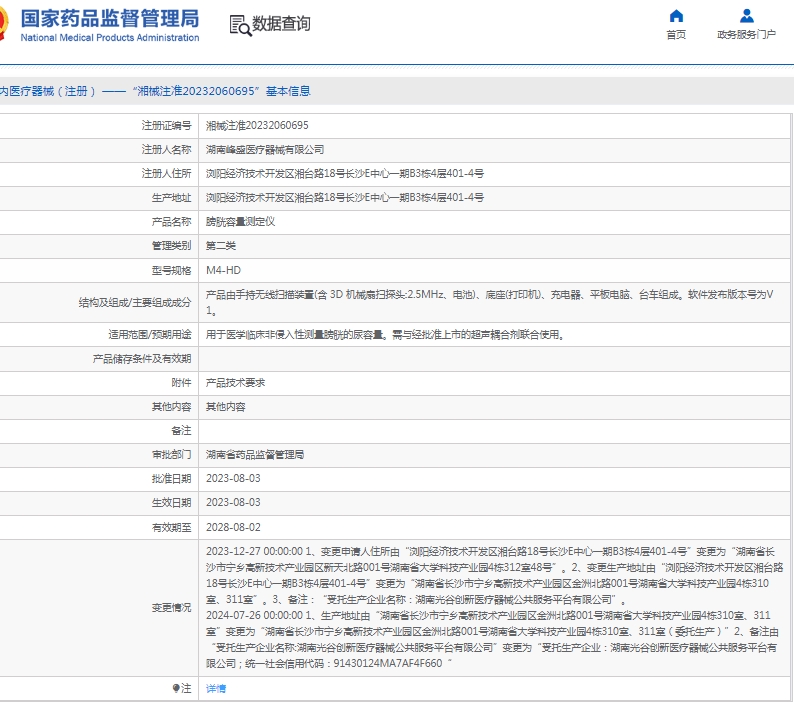Click the 国家药品监督管理局 title
The width and height of the screenshot is (794, 708).
coord(109,19)
